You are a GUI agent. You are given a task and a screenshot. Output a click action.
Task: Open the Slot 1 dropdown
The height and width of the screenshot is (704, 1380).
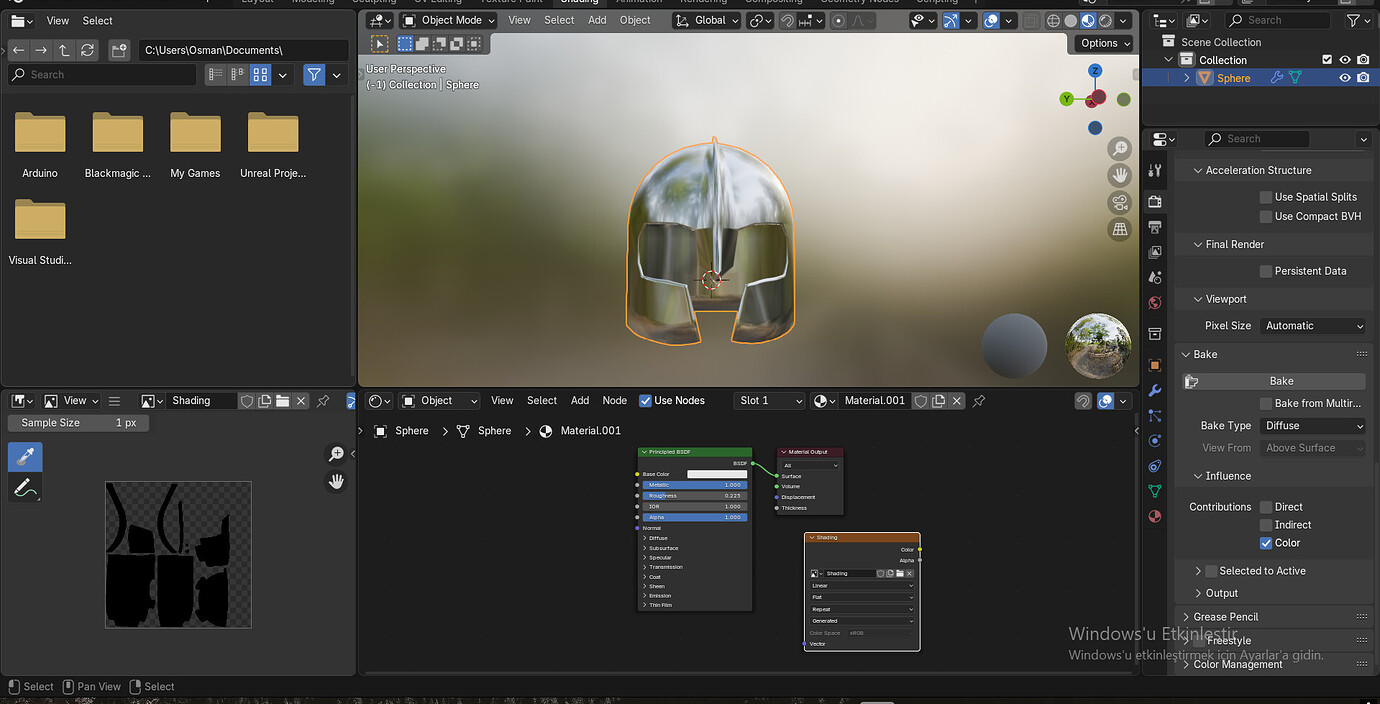(x=769, y=401)
